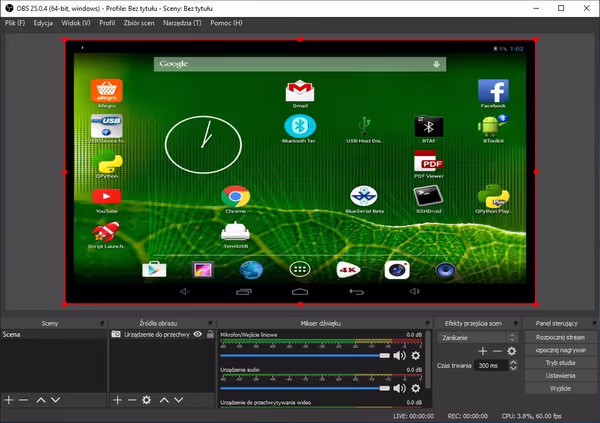Open the Edycja menu
Viewport: 600px width, 423px height.
click(43, 23)
